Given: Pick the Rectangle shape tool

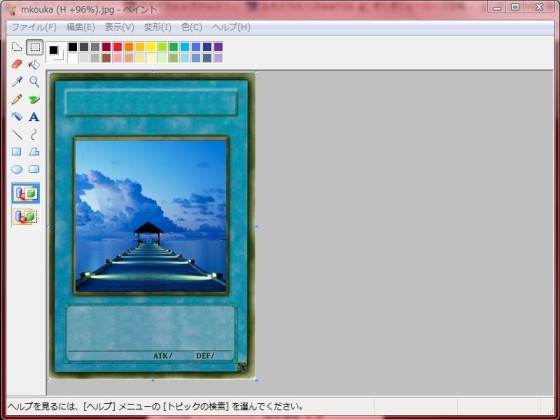Looking at the screenshot, I should click(x=17, y=152).
